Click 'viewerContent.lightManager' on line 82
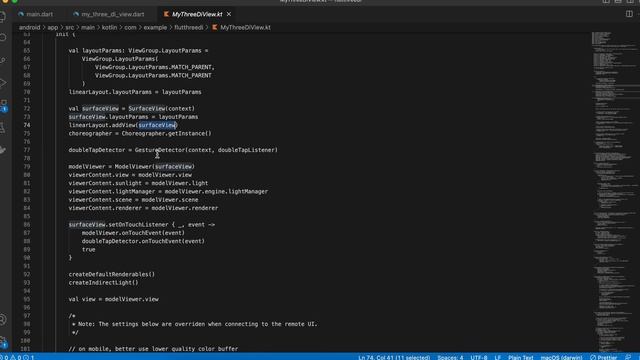 pyautogui.click(x=112, y=191)
